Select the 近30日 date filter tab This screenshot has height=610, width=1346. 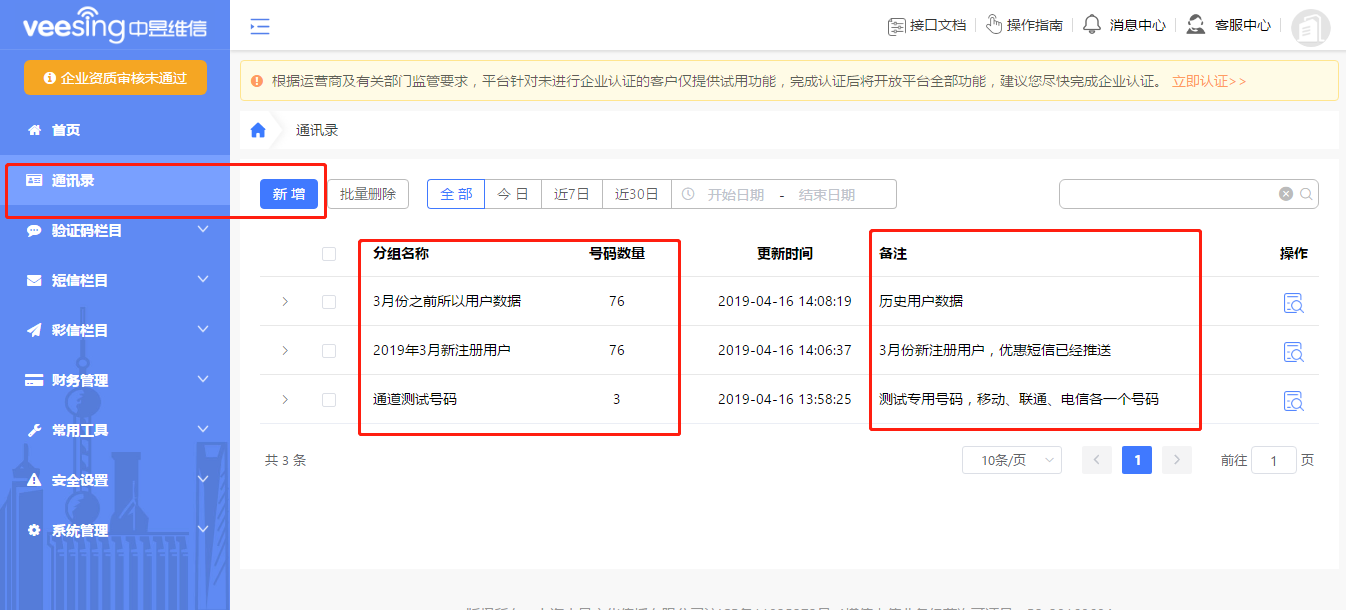[637, 194]
